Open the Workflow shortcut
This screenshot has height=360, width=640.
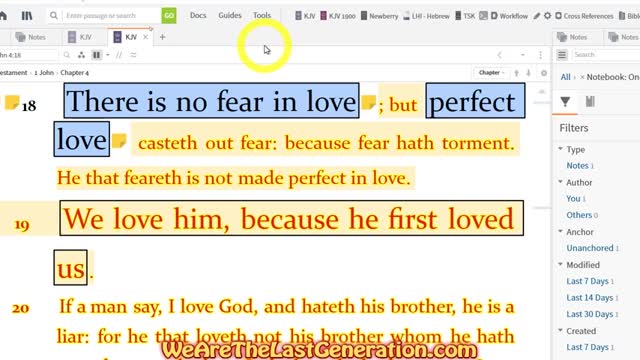coord(509,16)
